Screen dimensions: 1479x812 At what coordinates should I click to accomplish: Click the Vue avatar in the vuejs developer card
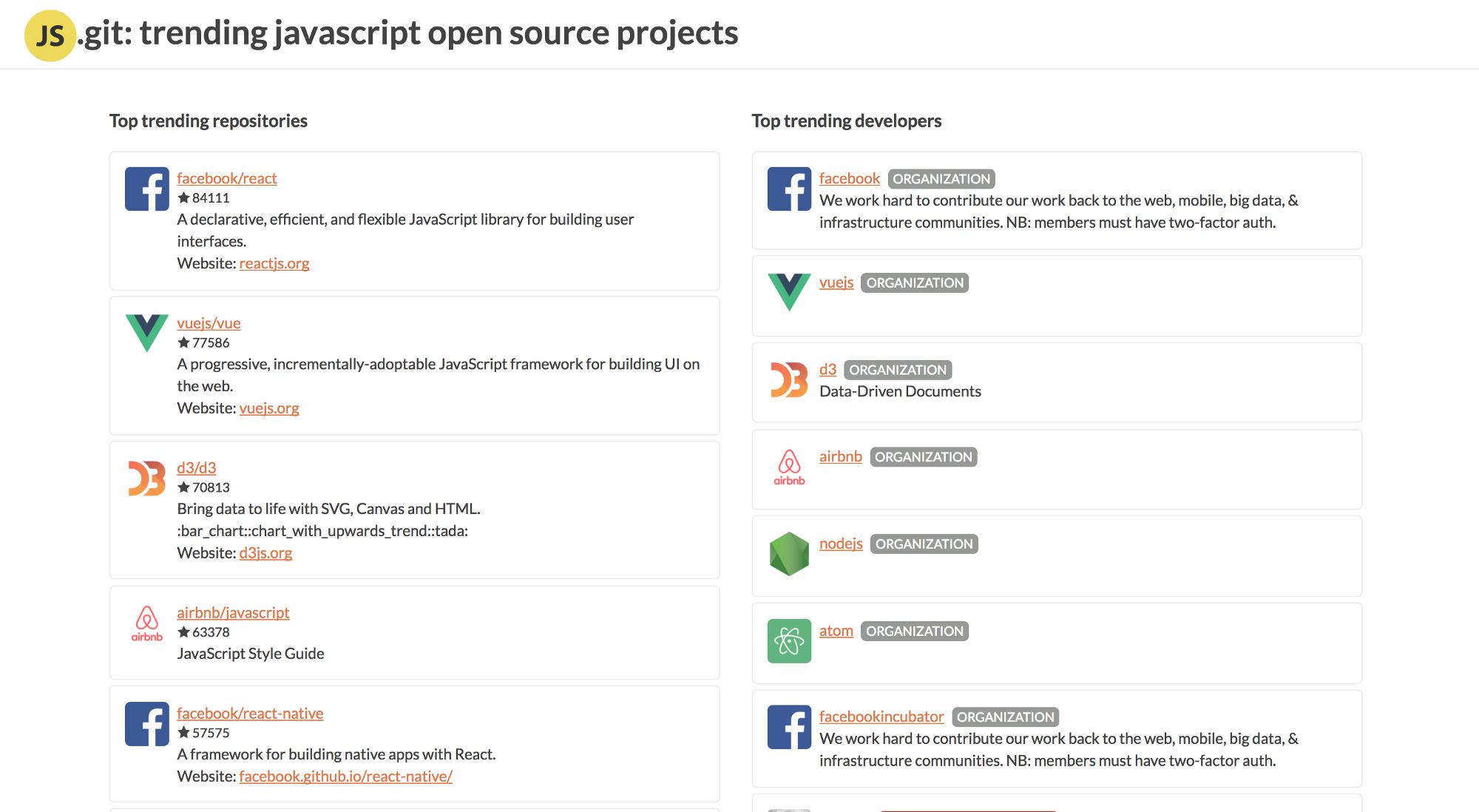[789, 292]
